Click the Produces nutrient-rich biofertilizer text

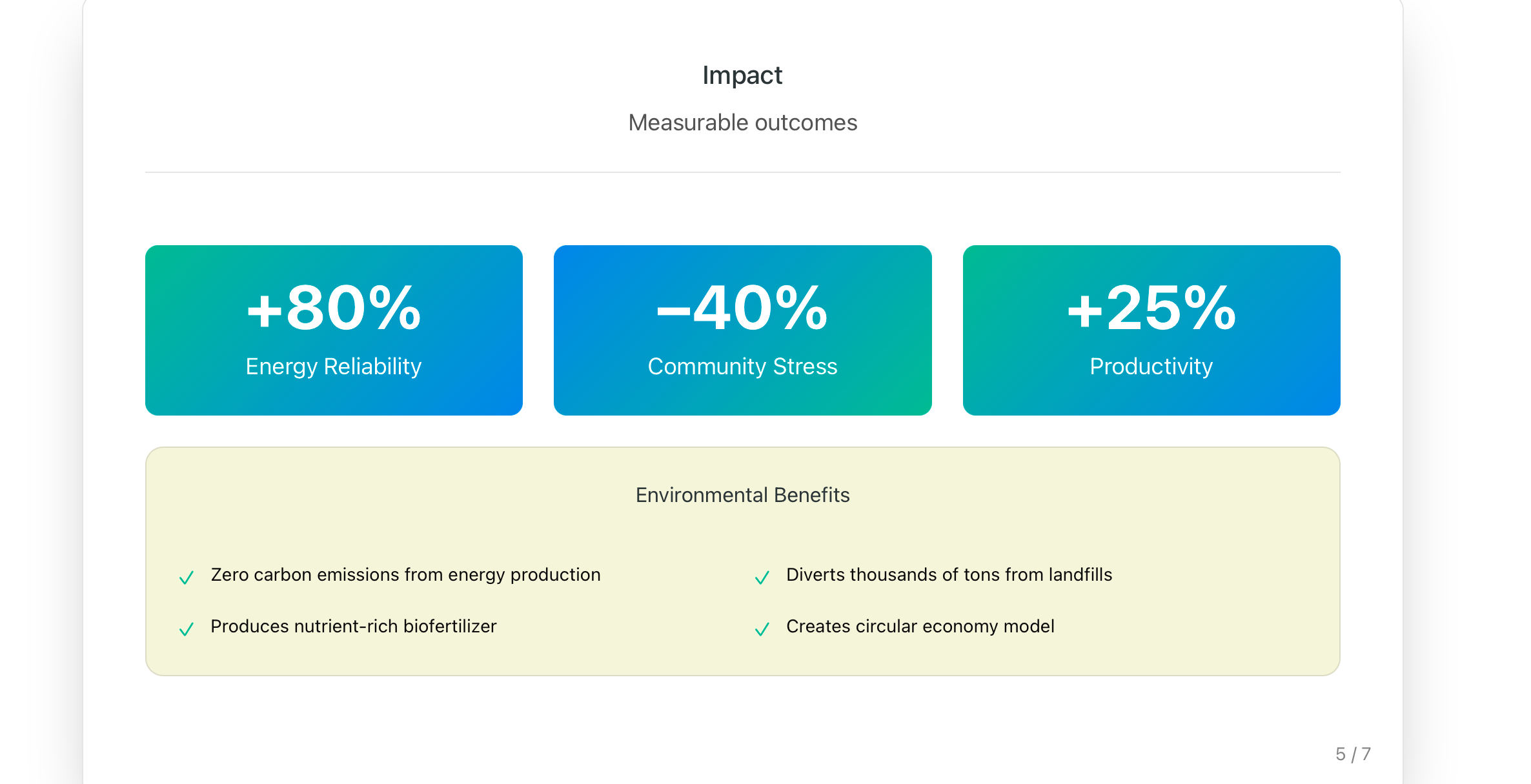click(354, 626)
